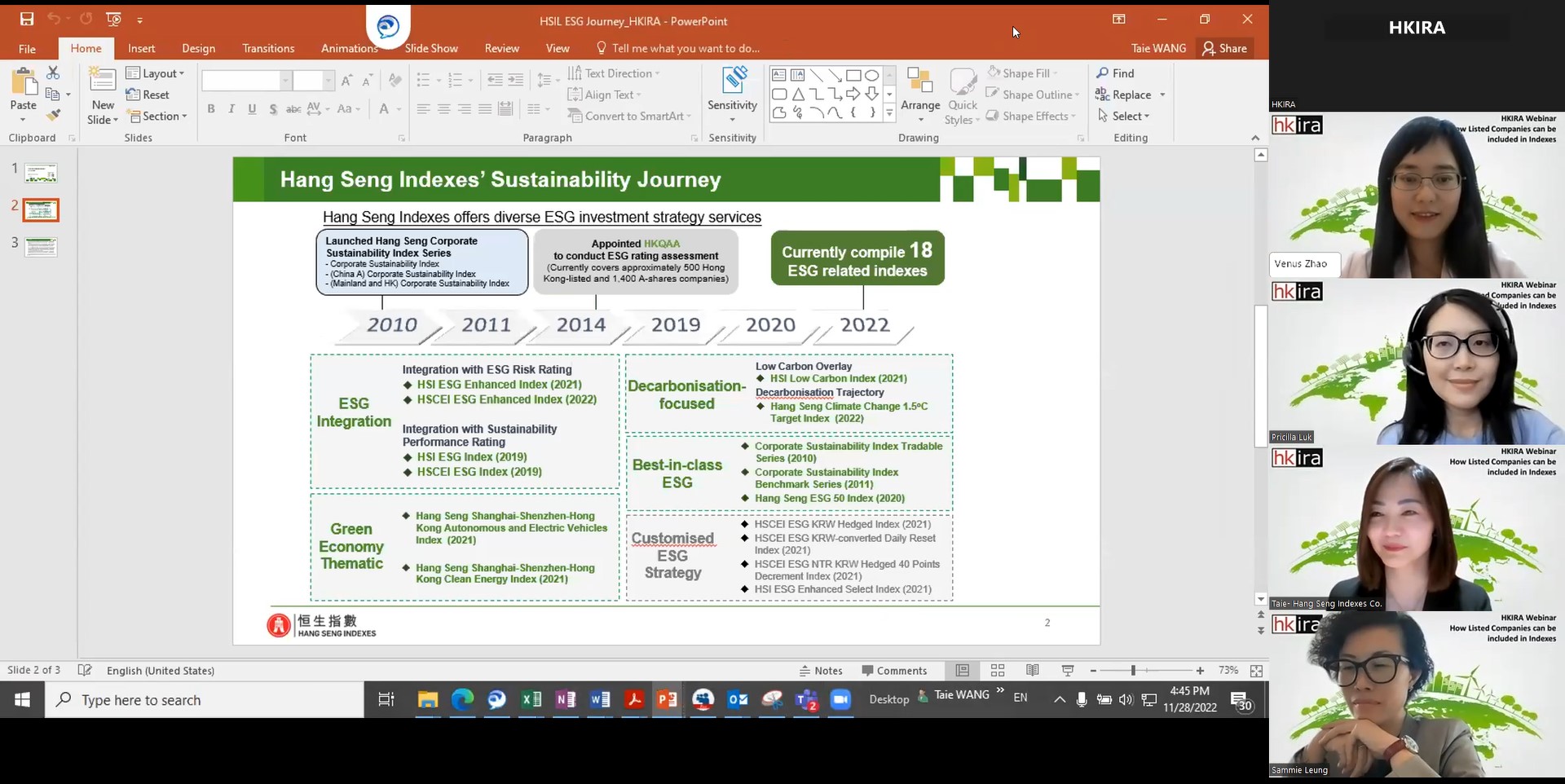This screenshot has height=784, width=1565.
Task: Open Align Text dropdown
Action: (604, 95)
